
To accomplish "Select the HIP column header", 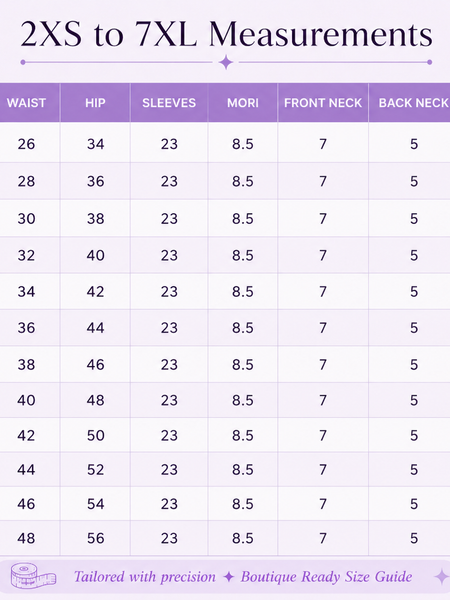I will tap(95, 103).
